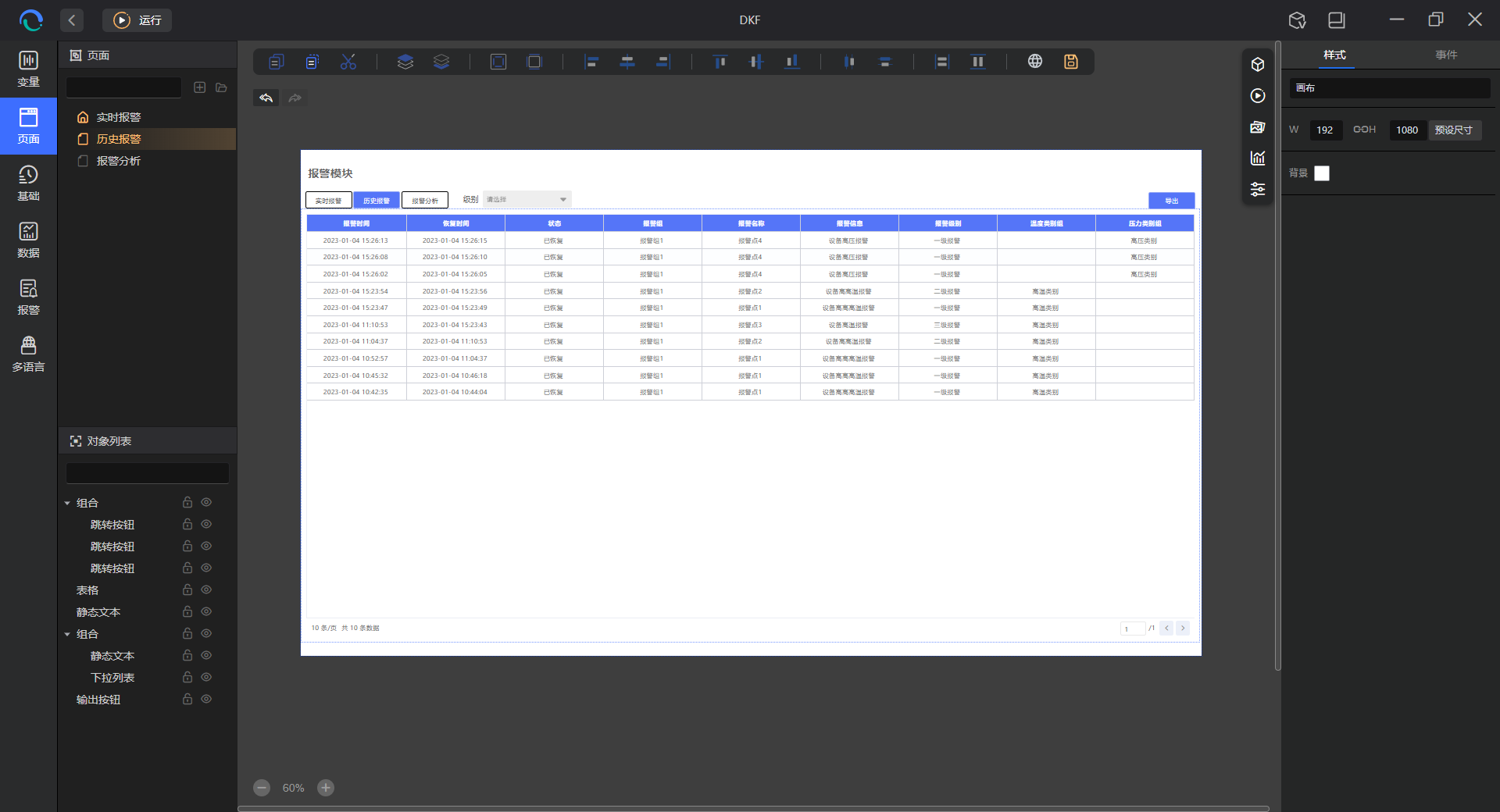The image size is (1500, 812).
Task: Click the 历史报警 tab button on the canvas
Action: pyautogui.click(x=377, y=200)
